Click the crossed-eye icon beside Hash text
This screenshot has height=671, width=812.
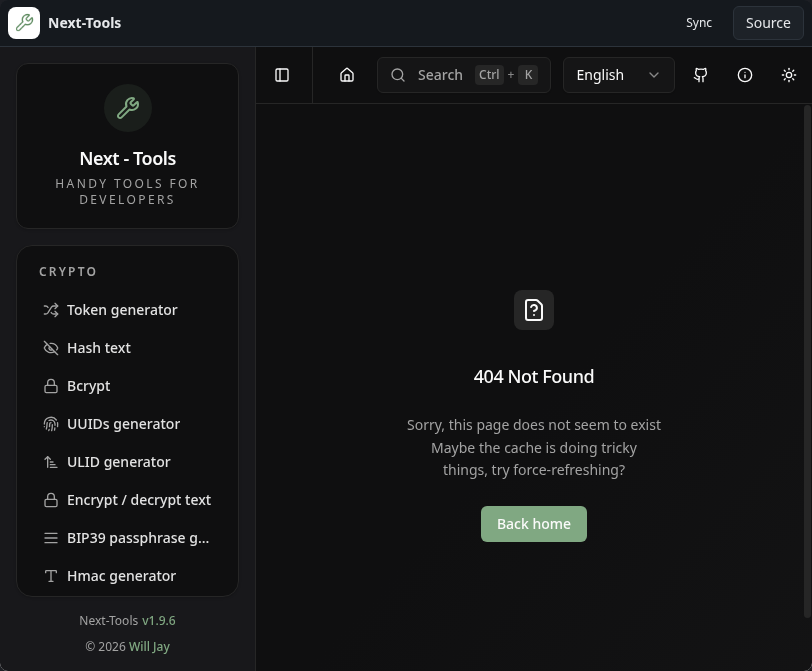click(51, 348)
